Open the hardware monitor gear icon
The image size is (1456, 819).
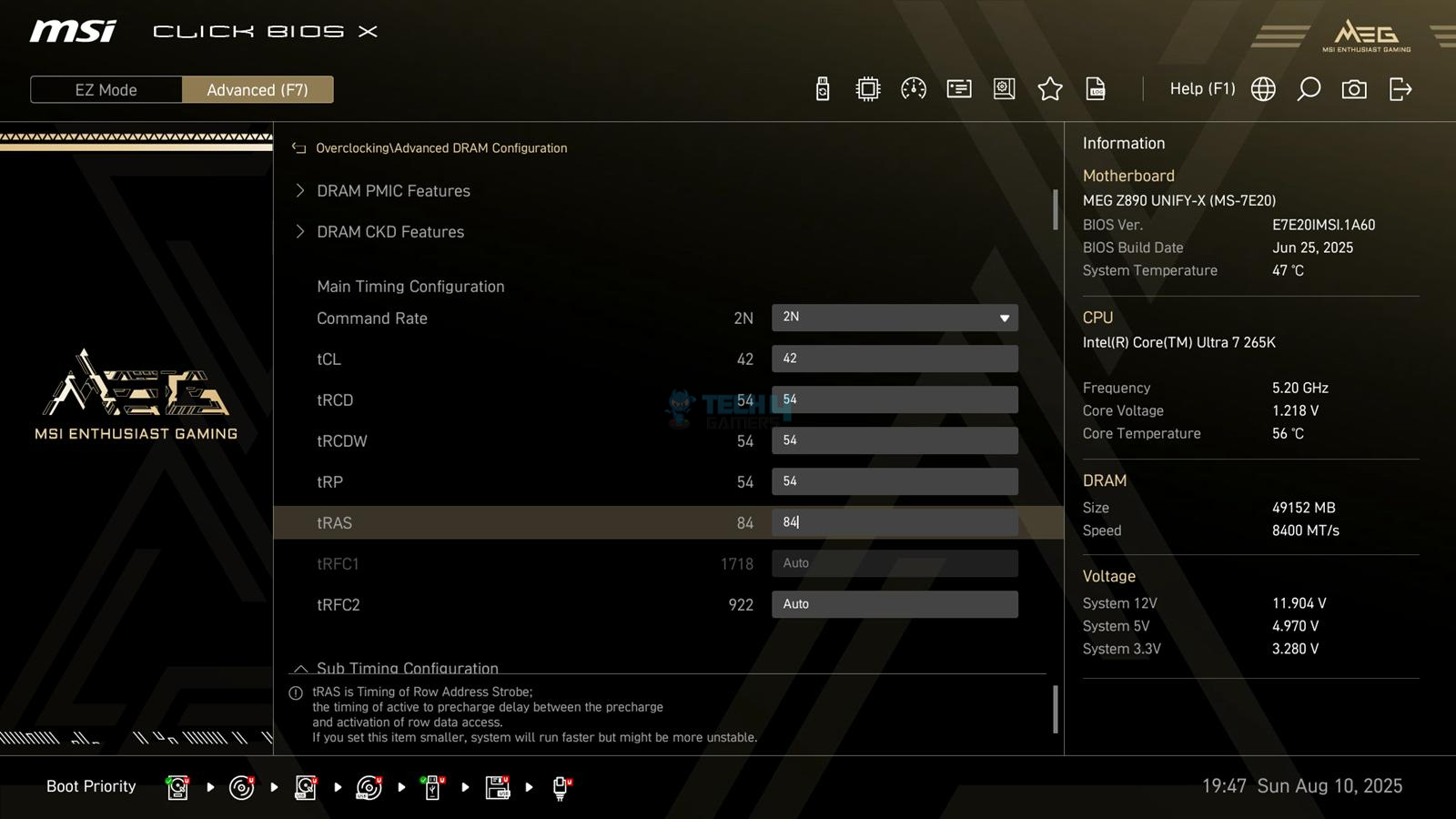tap(1005, 89)
